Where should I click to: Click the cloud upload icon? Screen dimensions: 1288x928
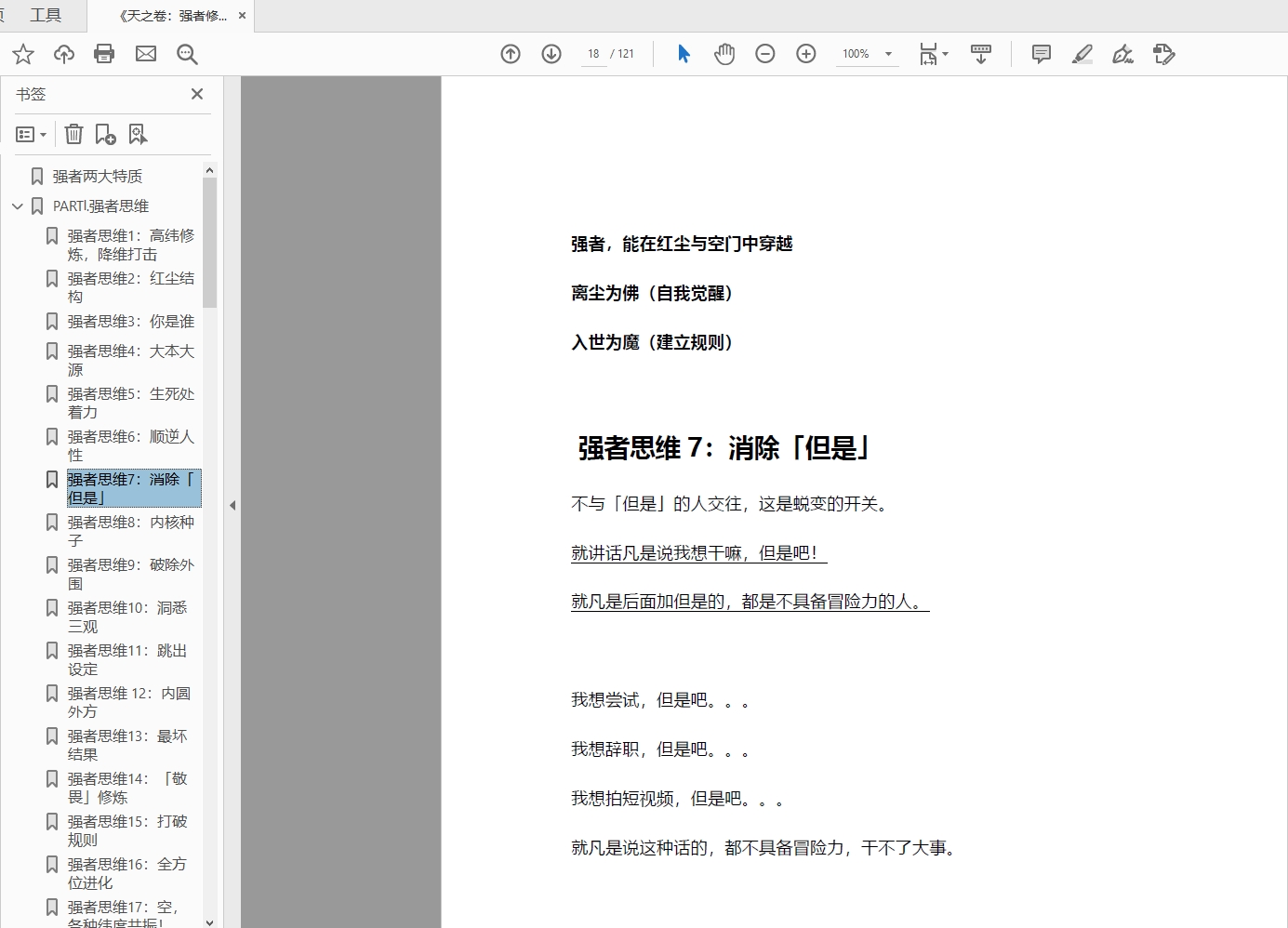coord(64,54)
